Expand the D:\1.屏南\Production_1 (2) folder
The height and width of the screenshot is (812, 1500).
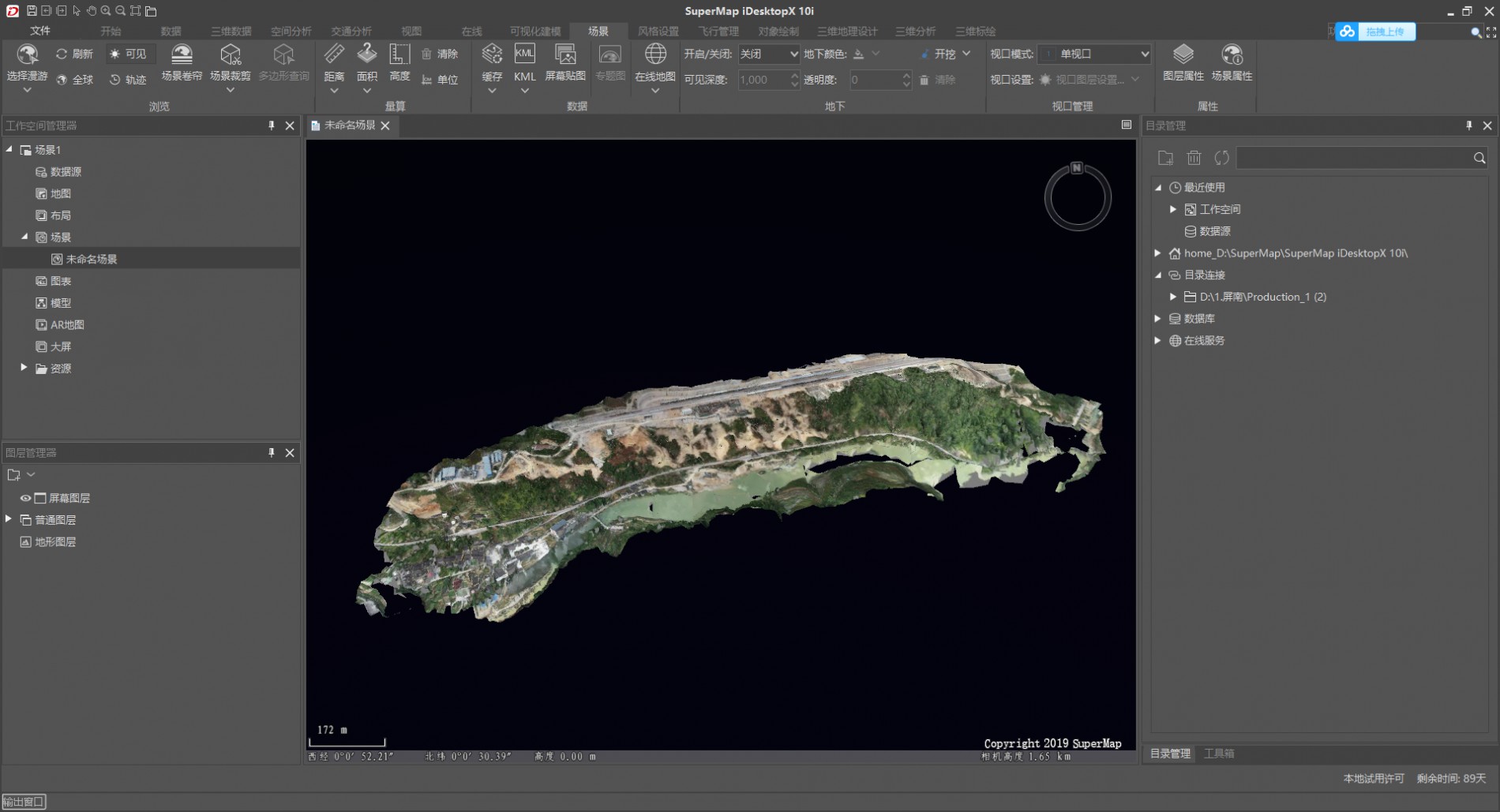click(x=1173, y=297)
